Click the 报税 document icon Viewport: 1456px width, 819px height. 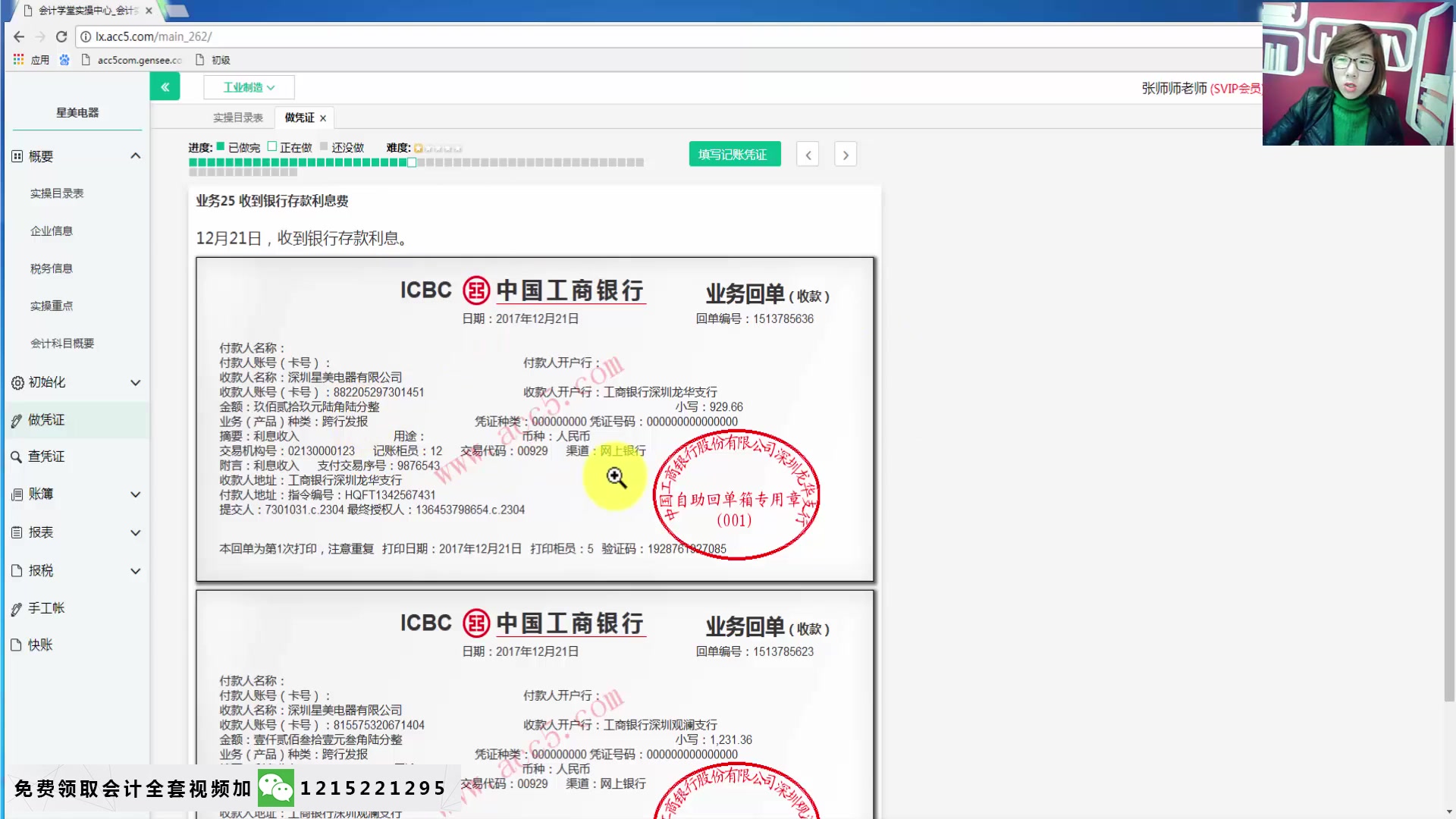click(17, 570)
